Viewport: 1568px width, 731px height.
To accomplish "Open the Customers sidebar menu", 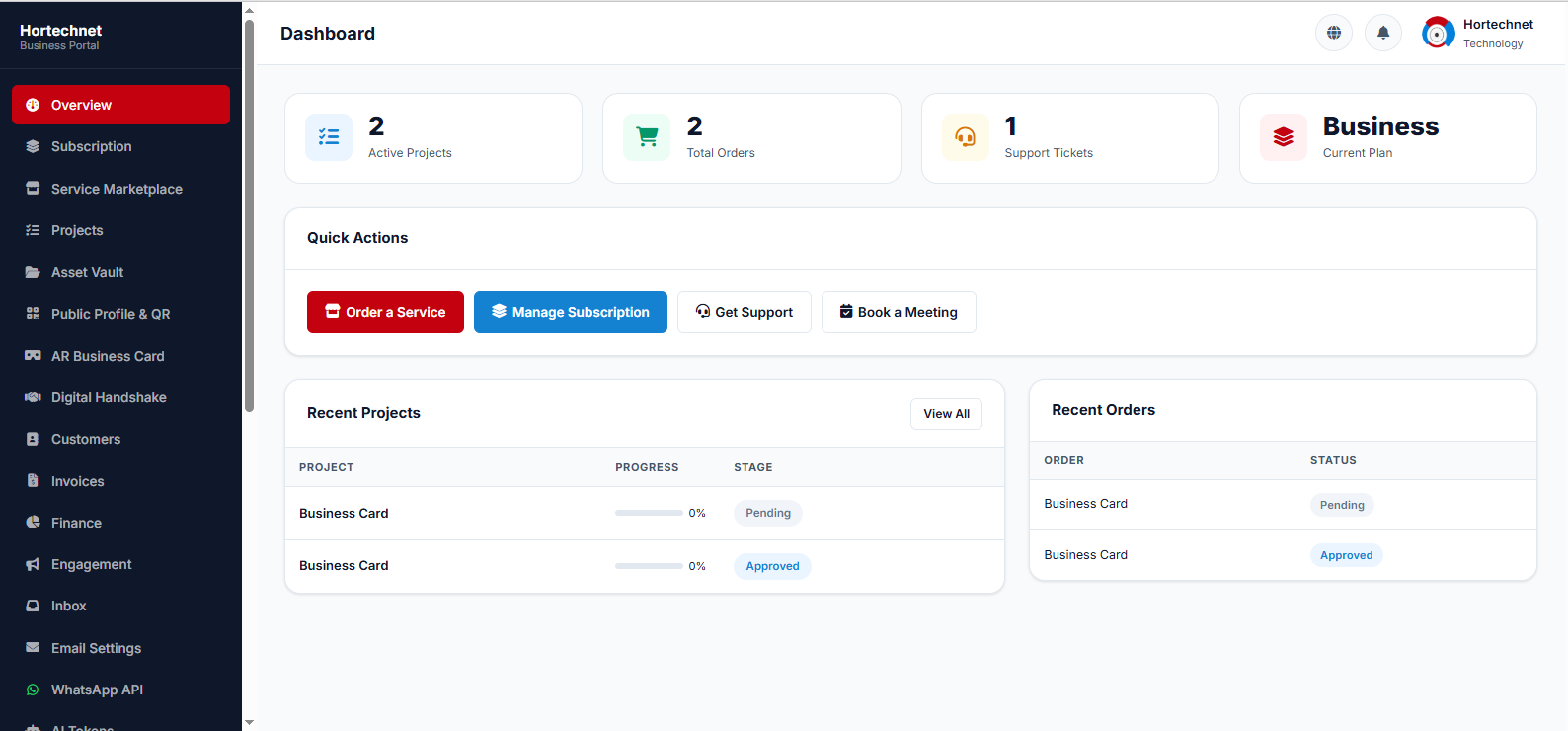I will 120,439.
